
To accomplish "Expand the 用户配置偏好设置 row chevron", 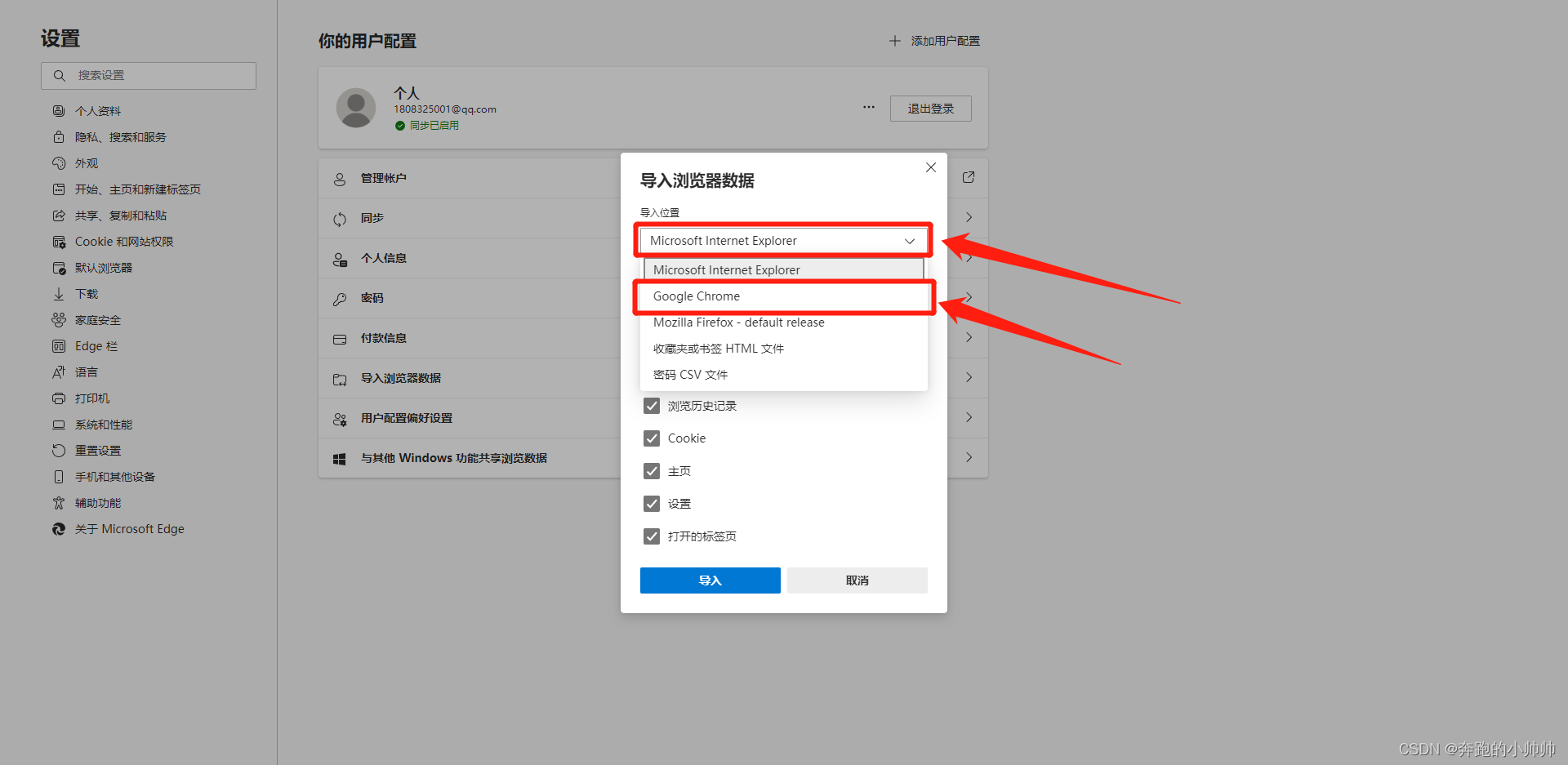I will point(969,417).
